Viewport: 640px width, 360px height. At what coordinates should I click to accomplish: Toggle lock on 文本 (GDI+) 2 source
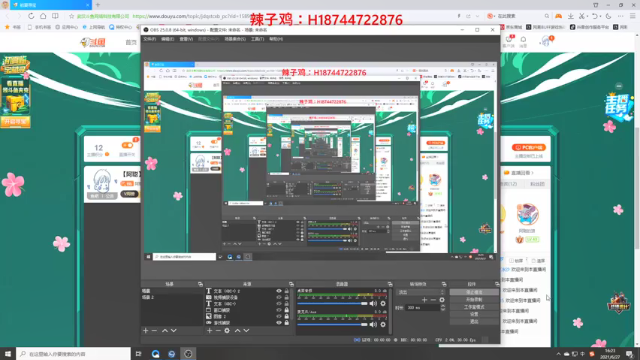click(287, 291)
